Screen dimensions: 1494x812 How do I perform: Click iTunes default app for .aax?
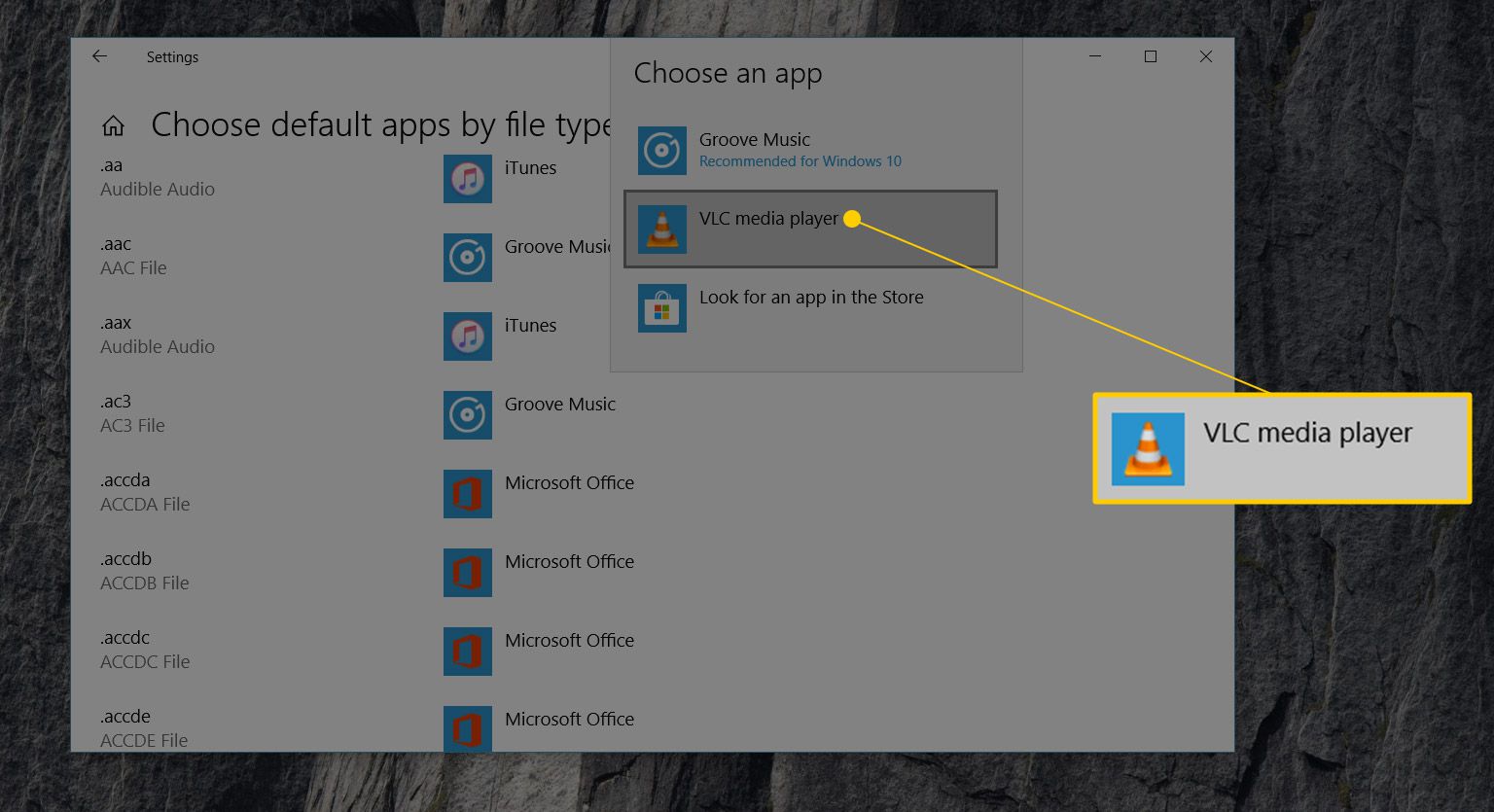530,325
